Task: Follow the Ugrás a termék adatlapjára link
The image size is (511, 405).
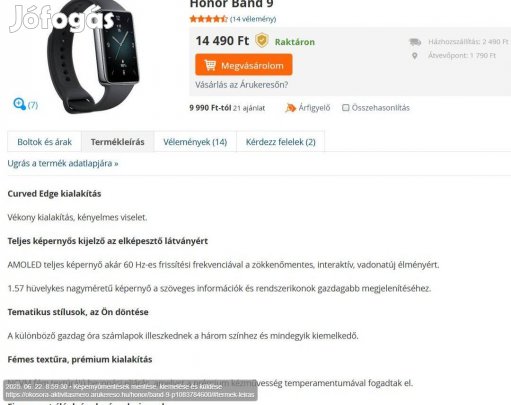Action: [63, 163]
